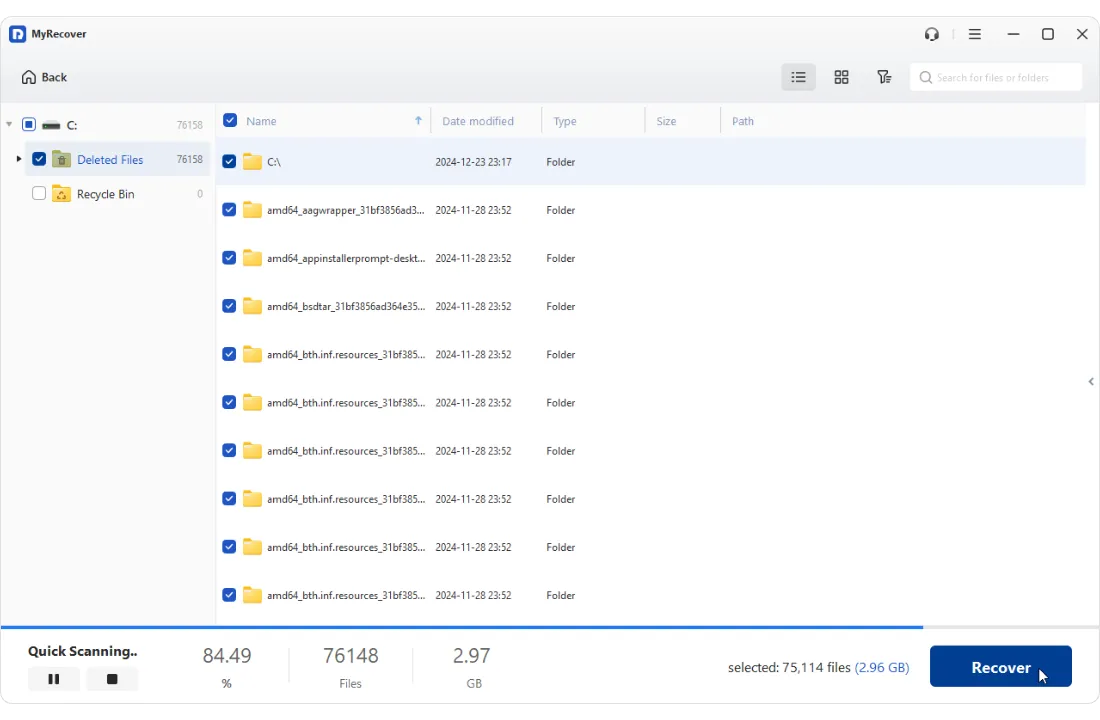Stop the quick scan
Screen dimensions: 1100x720
click(112, 679)
